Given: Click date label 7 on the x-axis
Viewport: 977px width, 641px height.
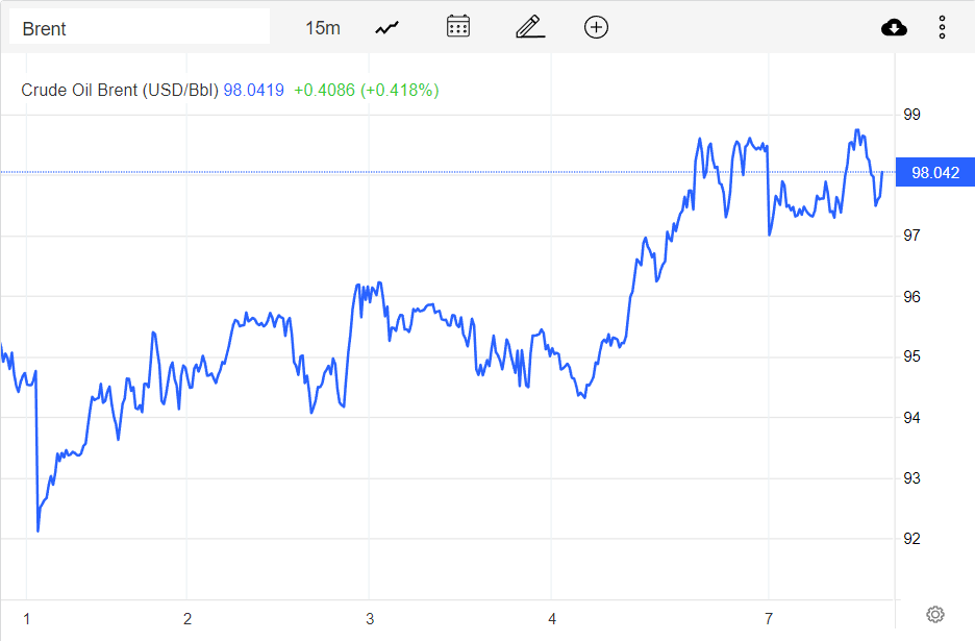Looking at the screenshot, I should 768,619.
